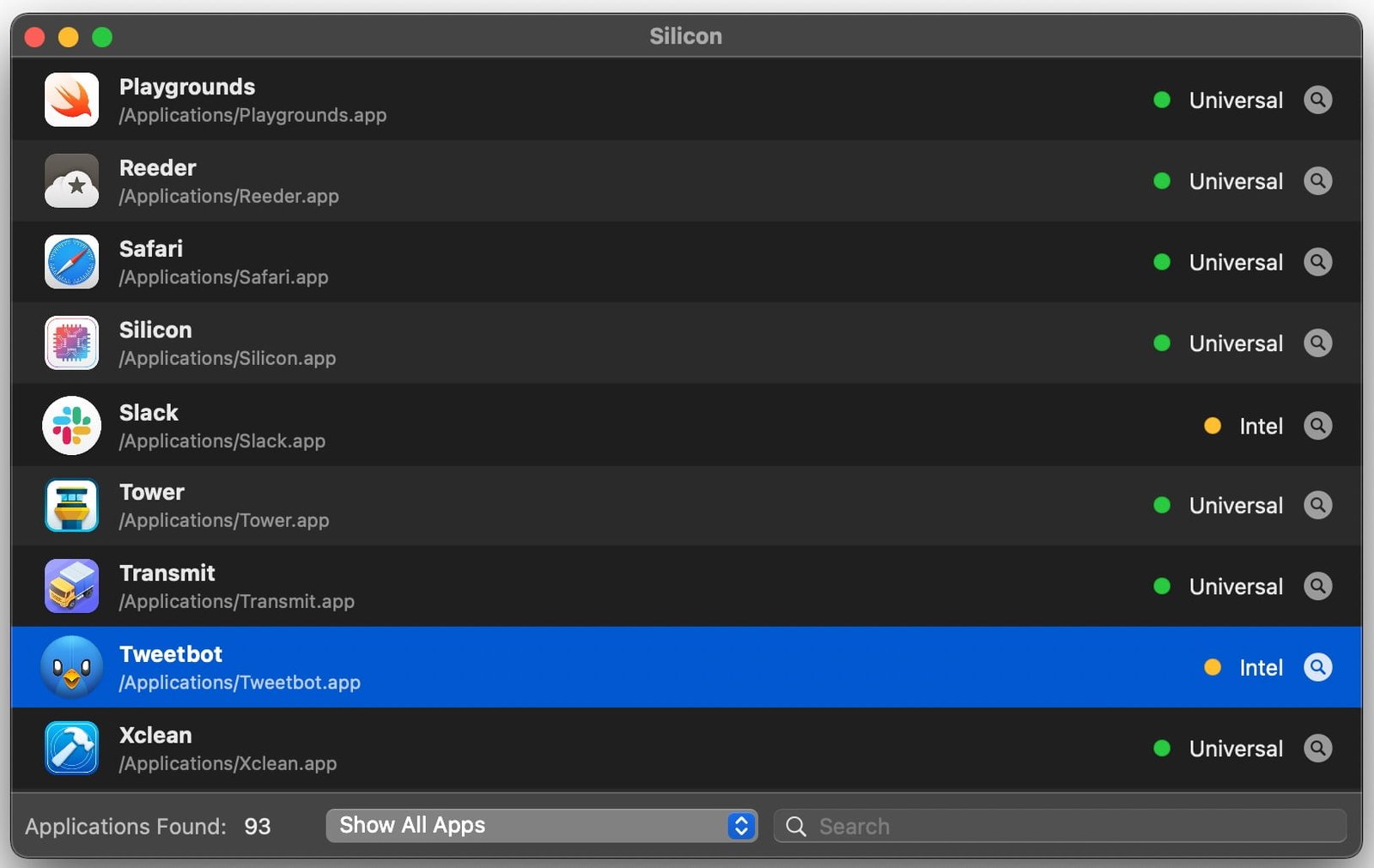Click the Xclean hammer icon

[71, 748]
